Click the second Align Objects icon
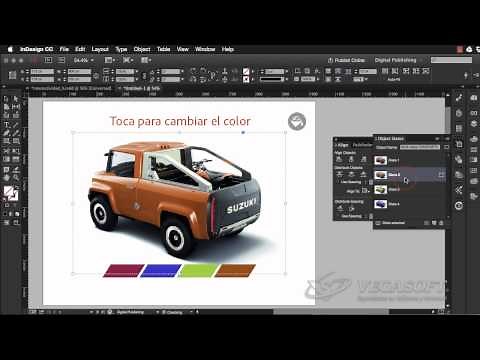The image size is (480, 360). coord(351,159)
